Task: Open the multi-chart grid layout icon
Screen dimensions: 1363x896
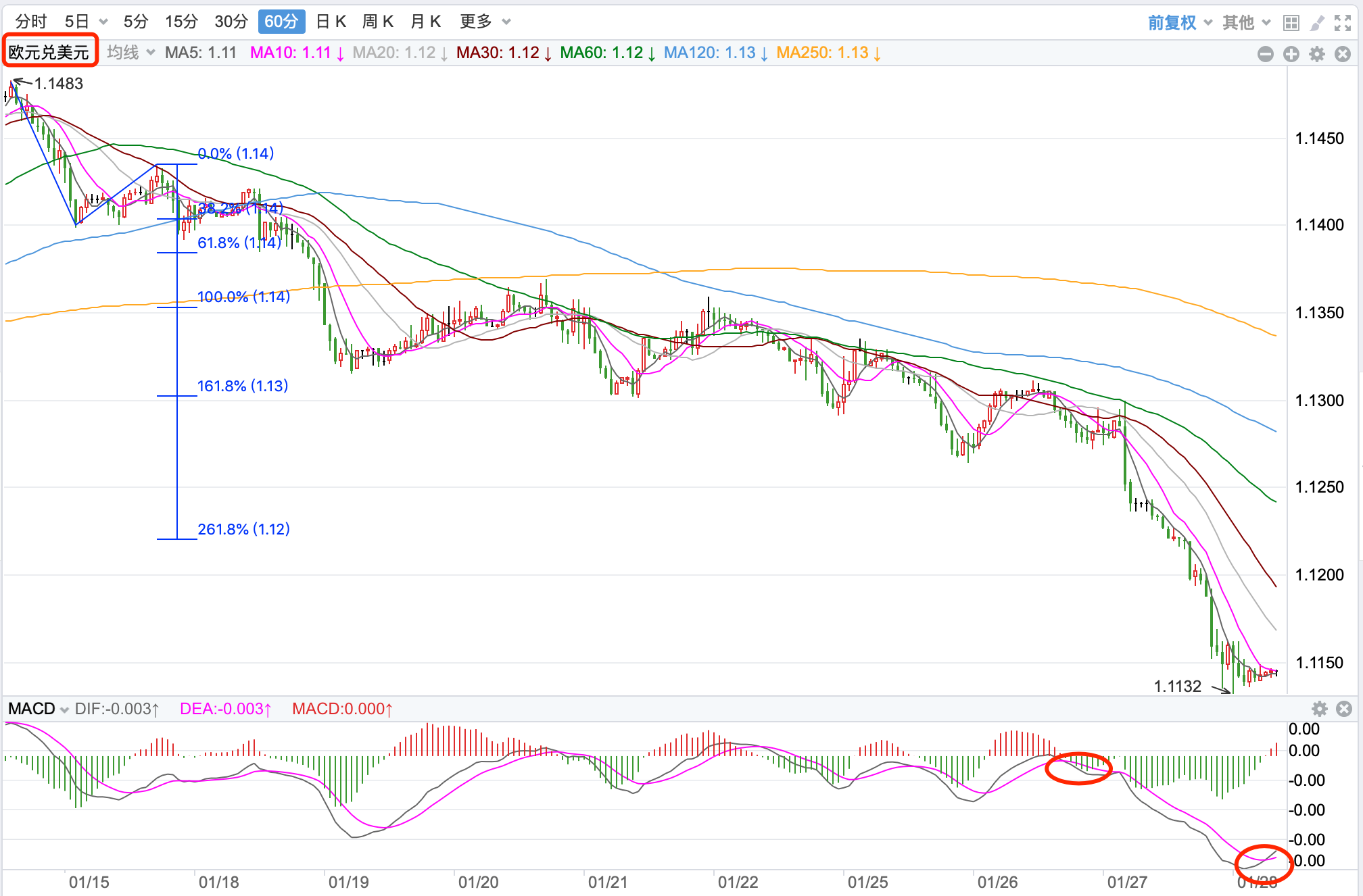Action: click(x=1291, y=22)
